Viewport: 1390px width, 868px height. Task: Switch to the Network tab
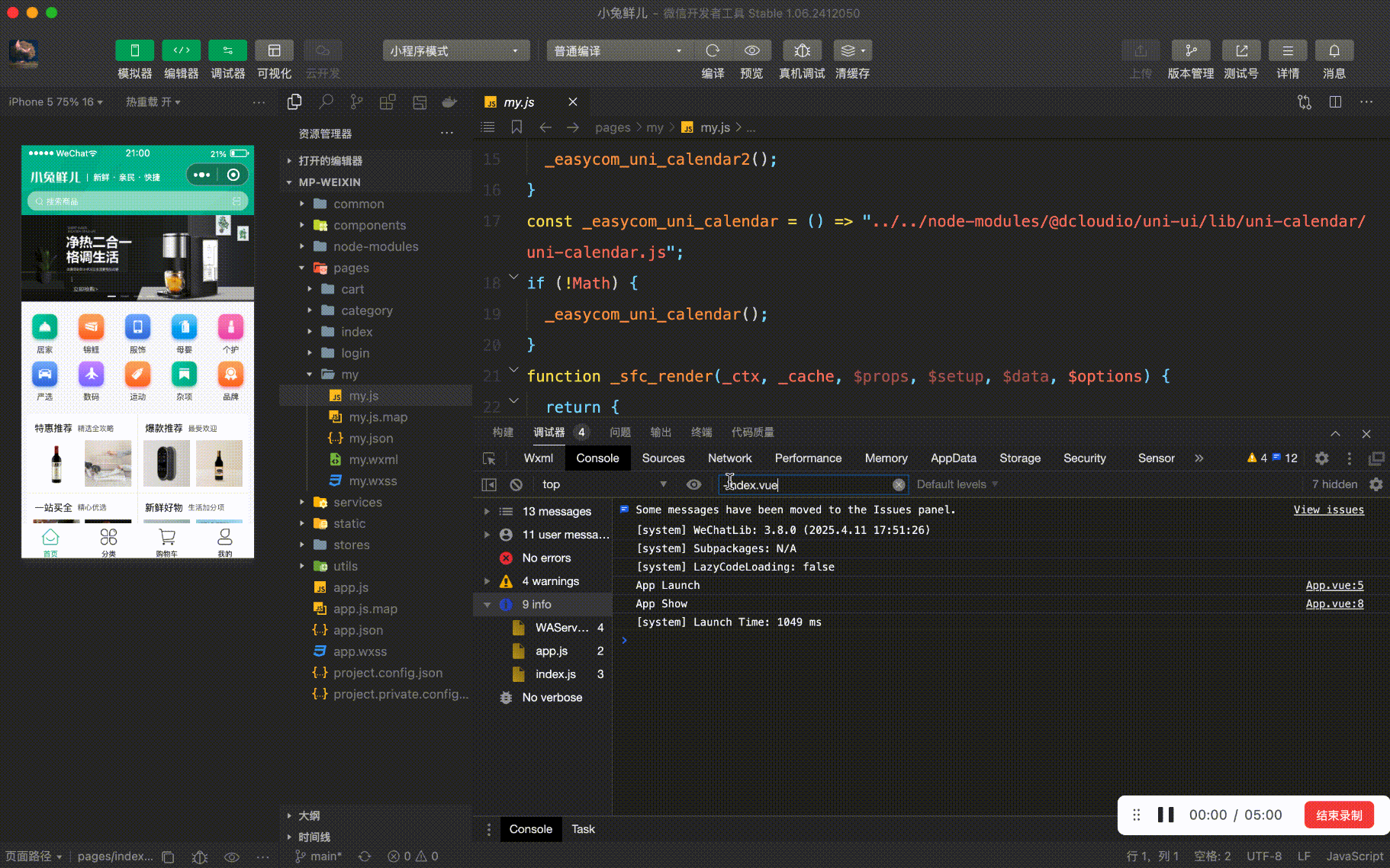(x=729, y=458)
